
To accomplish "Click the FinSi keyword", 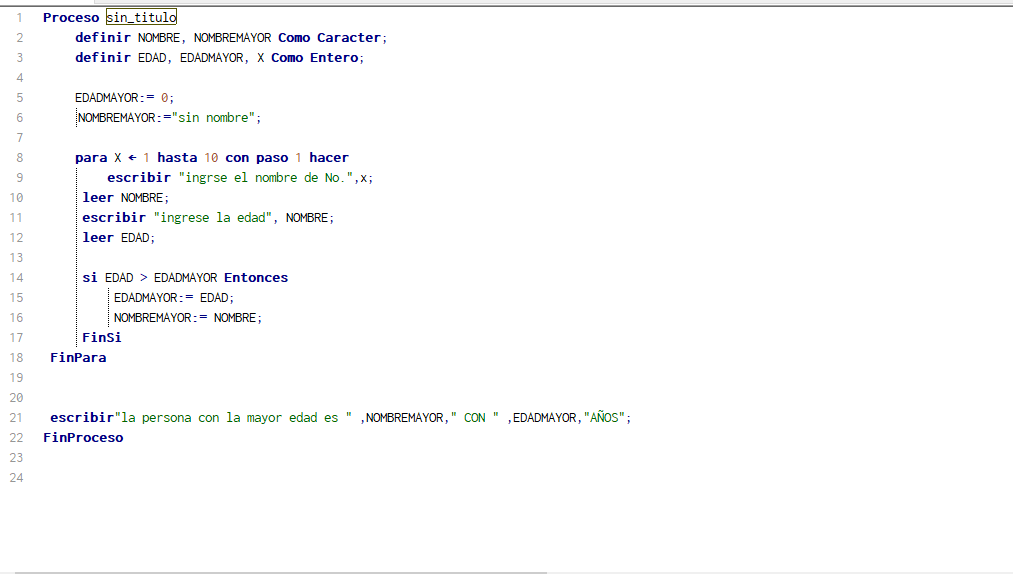I will tap(101, 337).
